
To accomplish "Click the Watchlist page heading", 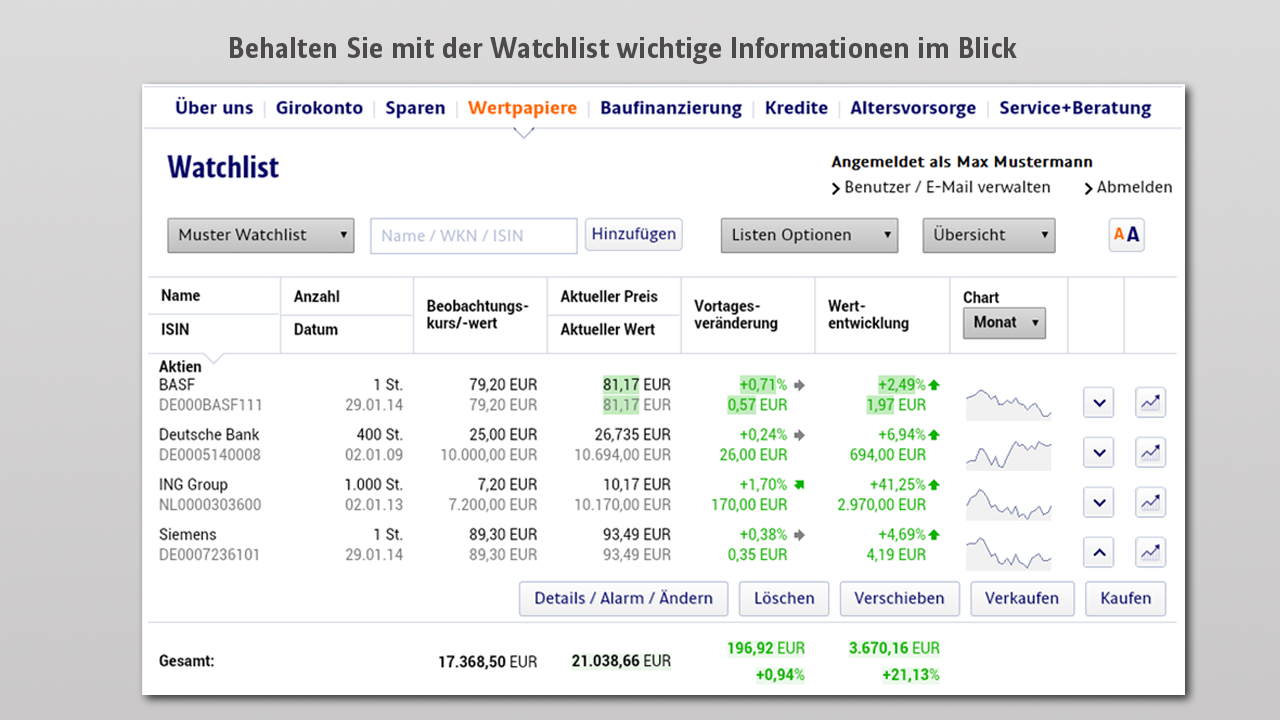I will [223, 167].
